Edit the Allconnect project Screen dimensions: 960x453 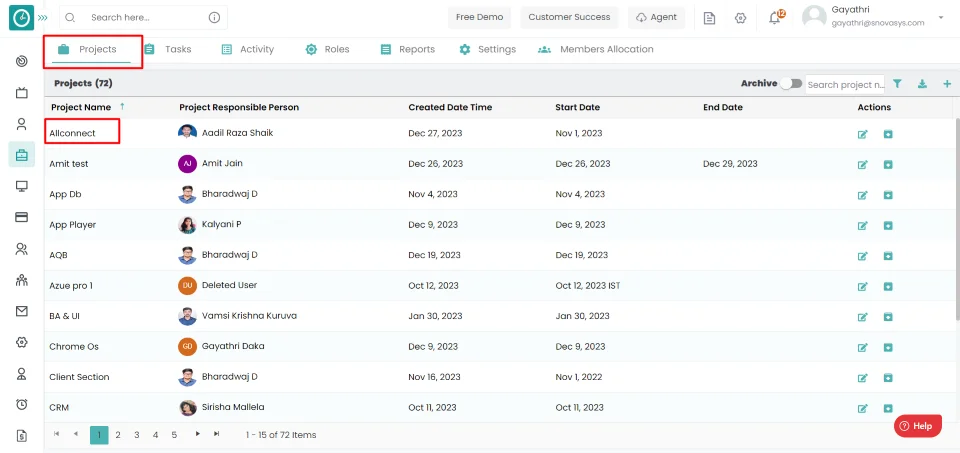(x=863, y=134)
